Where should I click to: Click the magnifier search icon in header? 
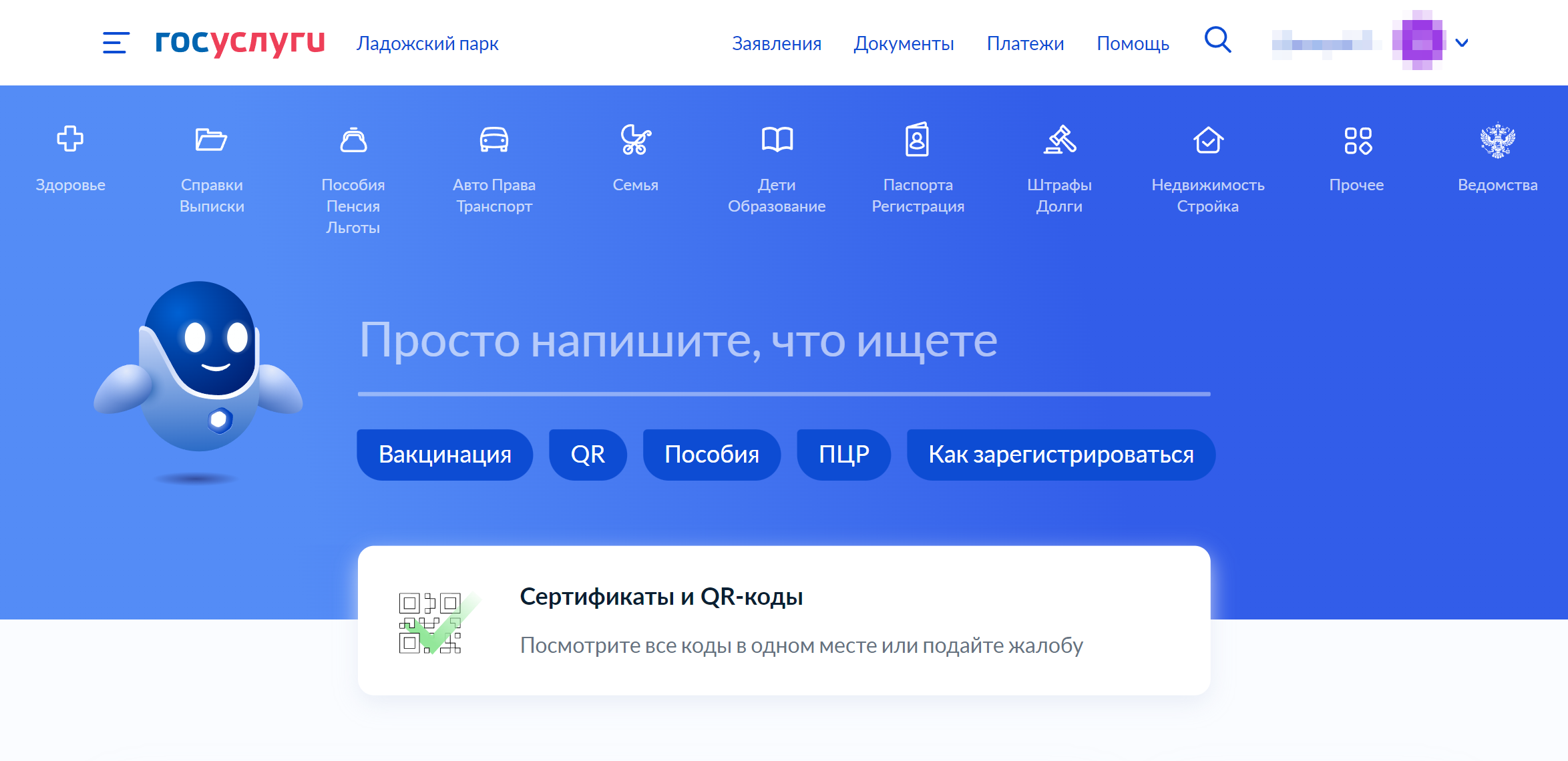pyautogui.click(x=1217, y=40)
